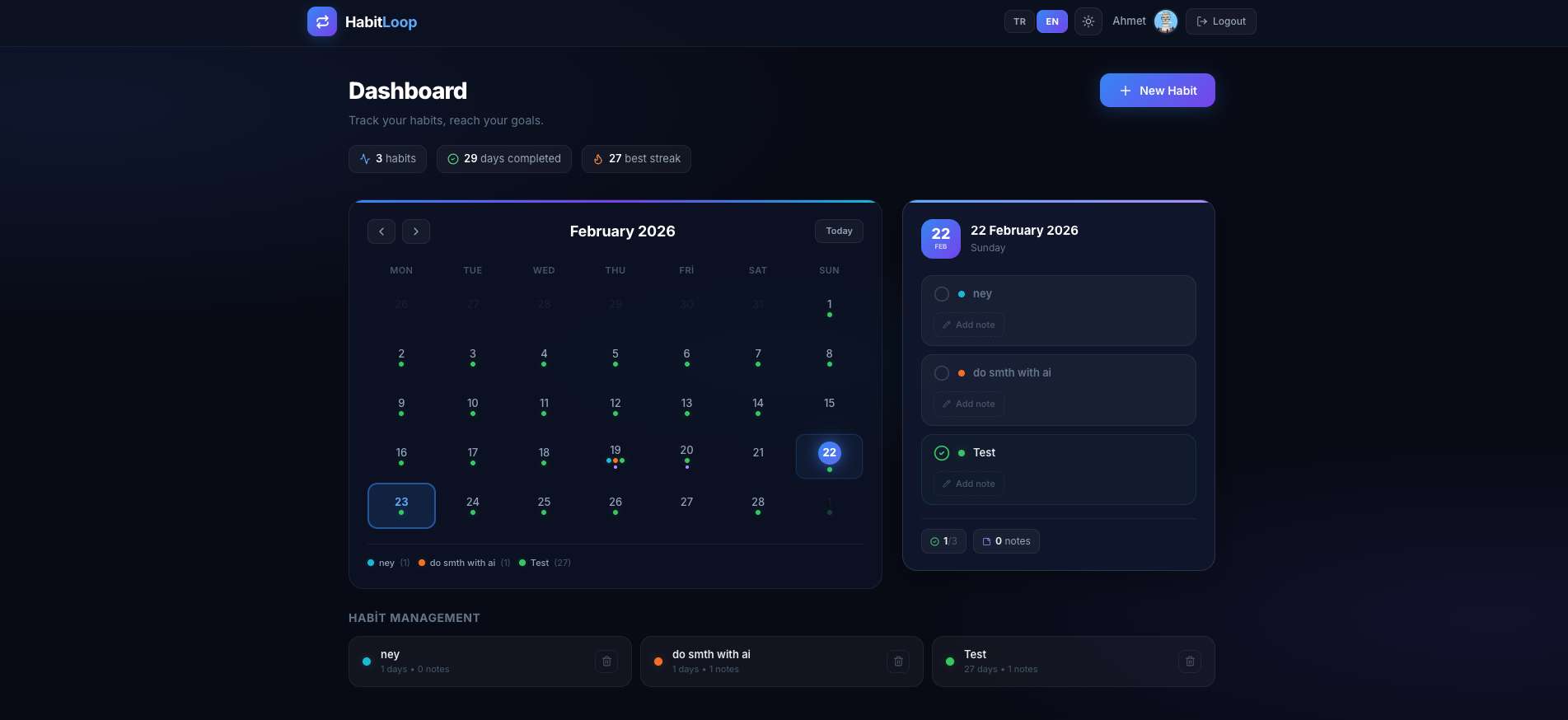The image size is (1568, 720).
Task: Go to next month chevron
Action: tap(416, 231)
